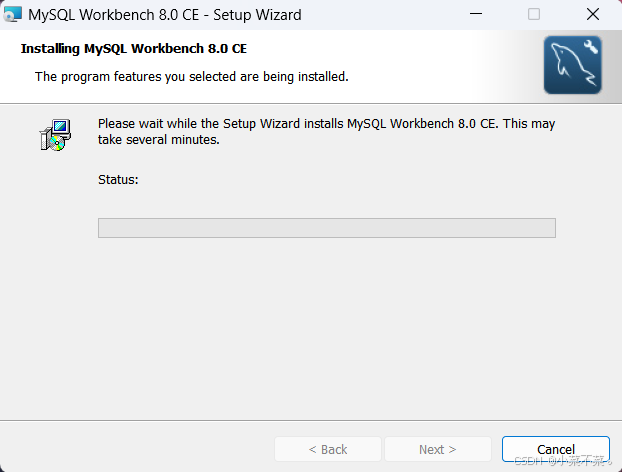Viewport: 622px width, 472px height.
Task: Close the Setup Wizard window
Action: click(593, 14)
